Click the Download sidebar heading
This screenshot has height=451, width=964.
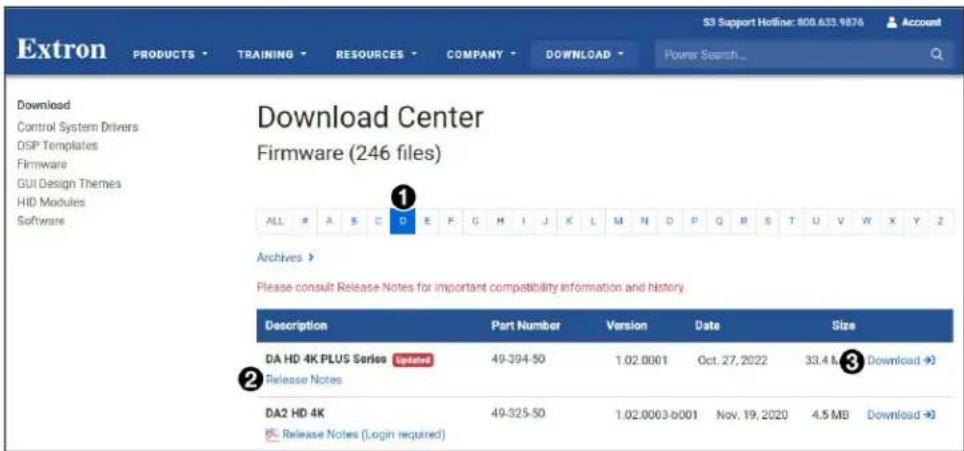coord(44,105)
